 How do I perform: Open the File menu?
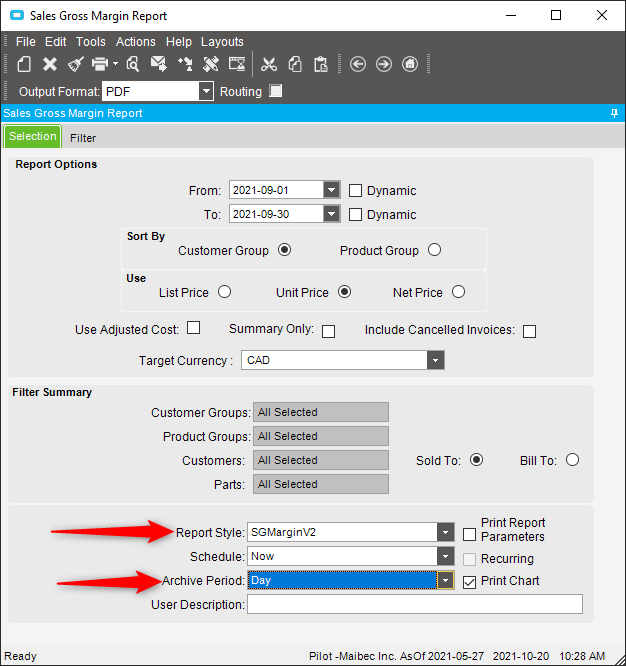pyautogui.click(x=26, y=42)
